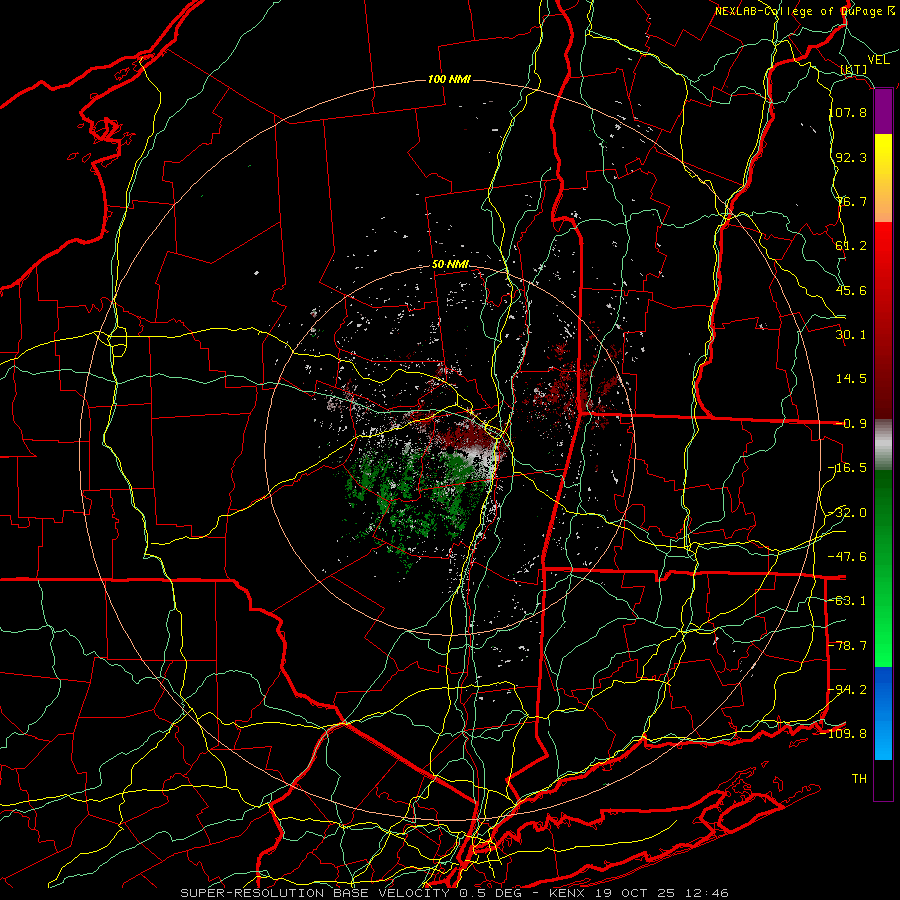This screenshot has height=900, width=900.
Task: Click the purple segment of the color bar
Action: point(883,112)
